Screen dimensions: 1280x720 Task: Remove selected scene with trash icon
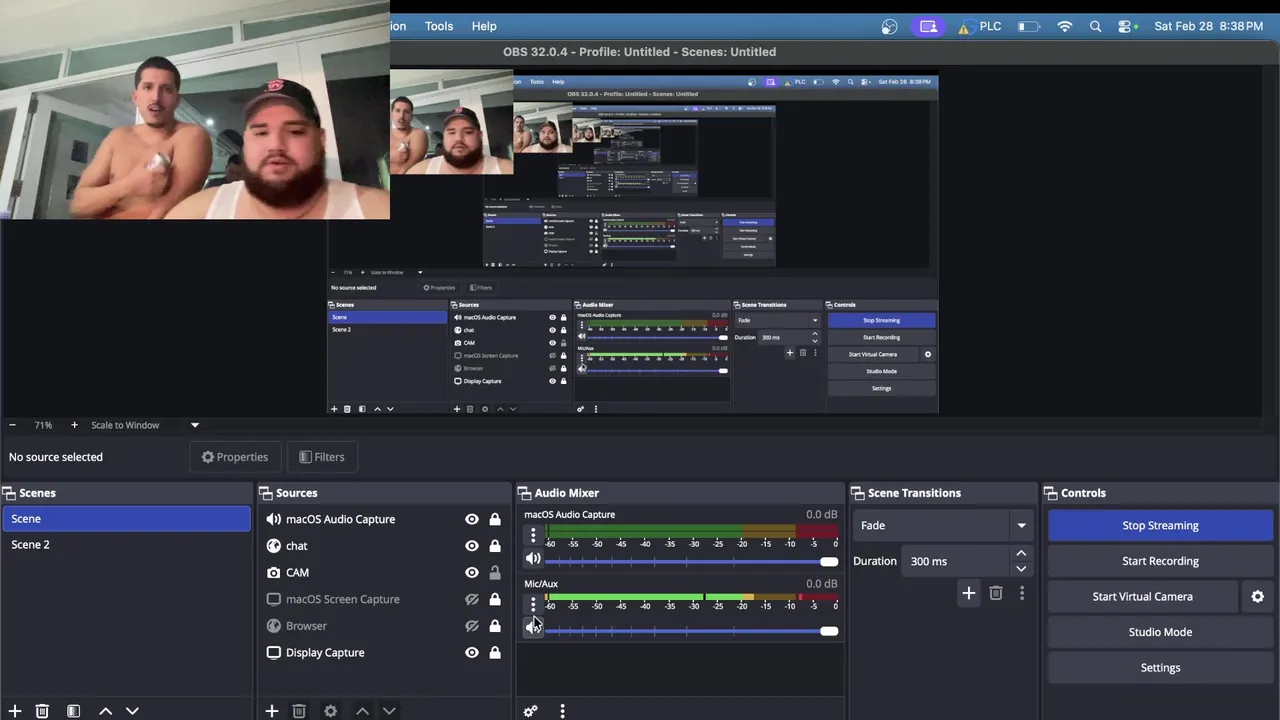pos(42,711)
